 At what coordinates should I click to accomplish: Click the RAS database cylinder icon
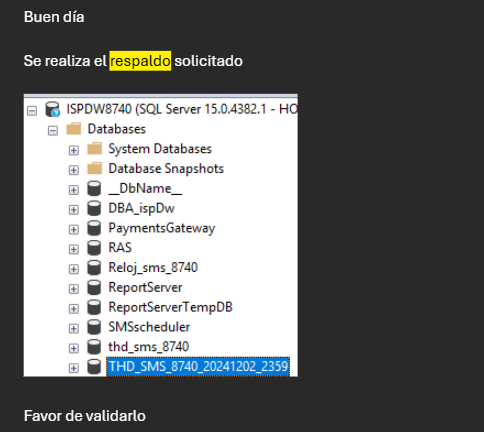click(x=94, y=248)
